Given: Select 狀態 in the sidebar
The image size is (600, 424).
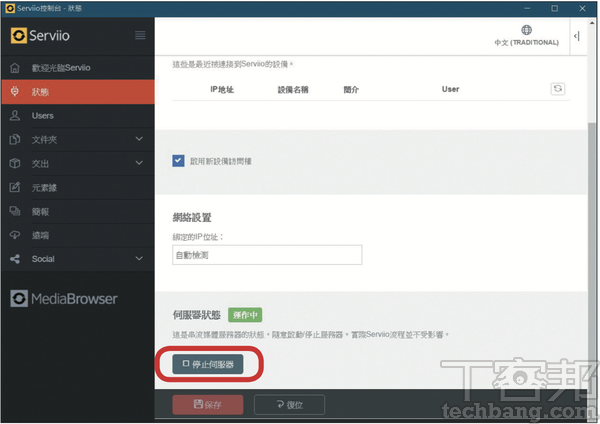Looking at the screenshot, I should 78,92.
